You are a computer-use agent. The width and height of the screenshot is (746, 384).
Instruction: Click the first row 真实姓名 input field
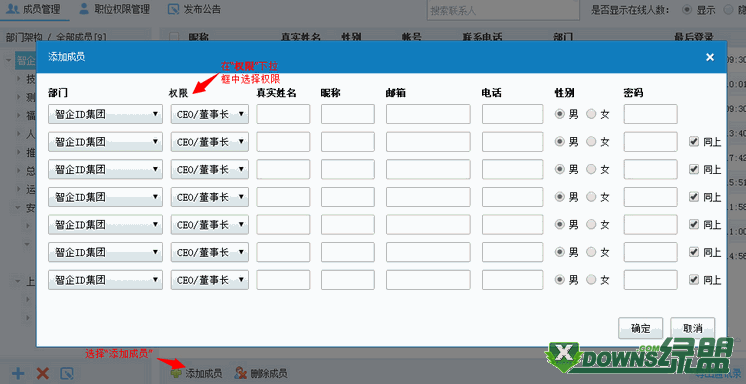(x=283, y=114)
